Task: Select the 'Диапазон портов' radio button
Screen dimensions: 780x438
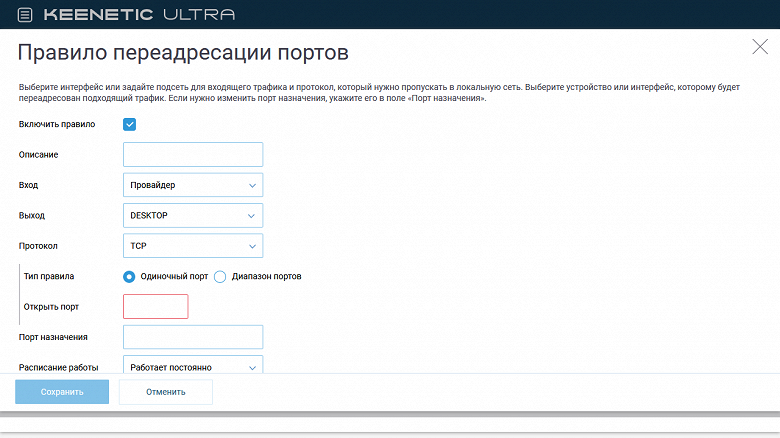Action: click(x=220, y=277)
